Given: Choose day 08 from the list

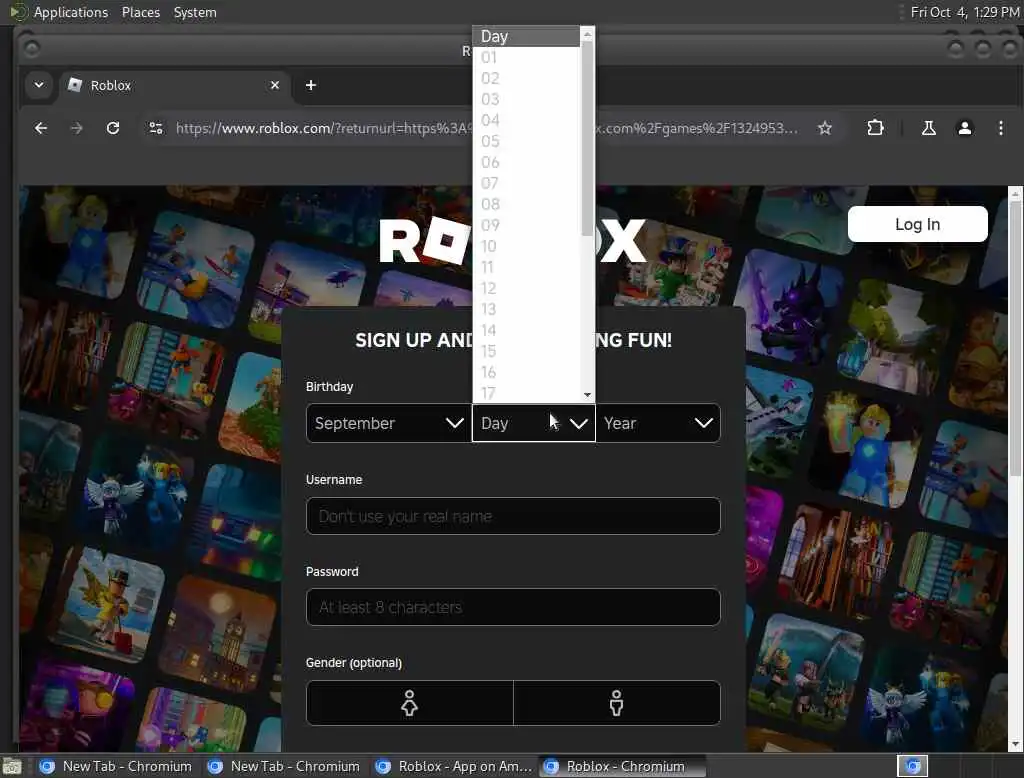Looking at the screenshot, I should [x=526, y=204].
